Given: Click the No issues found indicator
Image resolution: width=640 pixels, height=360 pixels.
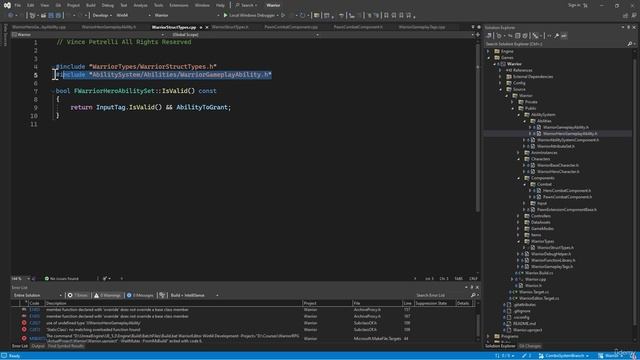Looking at the screenshot, I should (x=61, y=279).
